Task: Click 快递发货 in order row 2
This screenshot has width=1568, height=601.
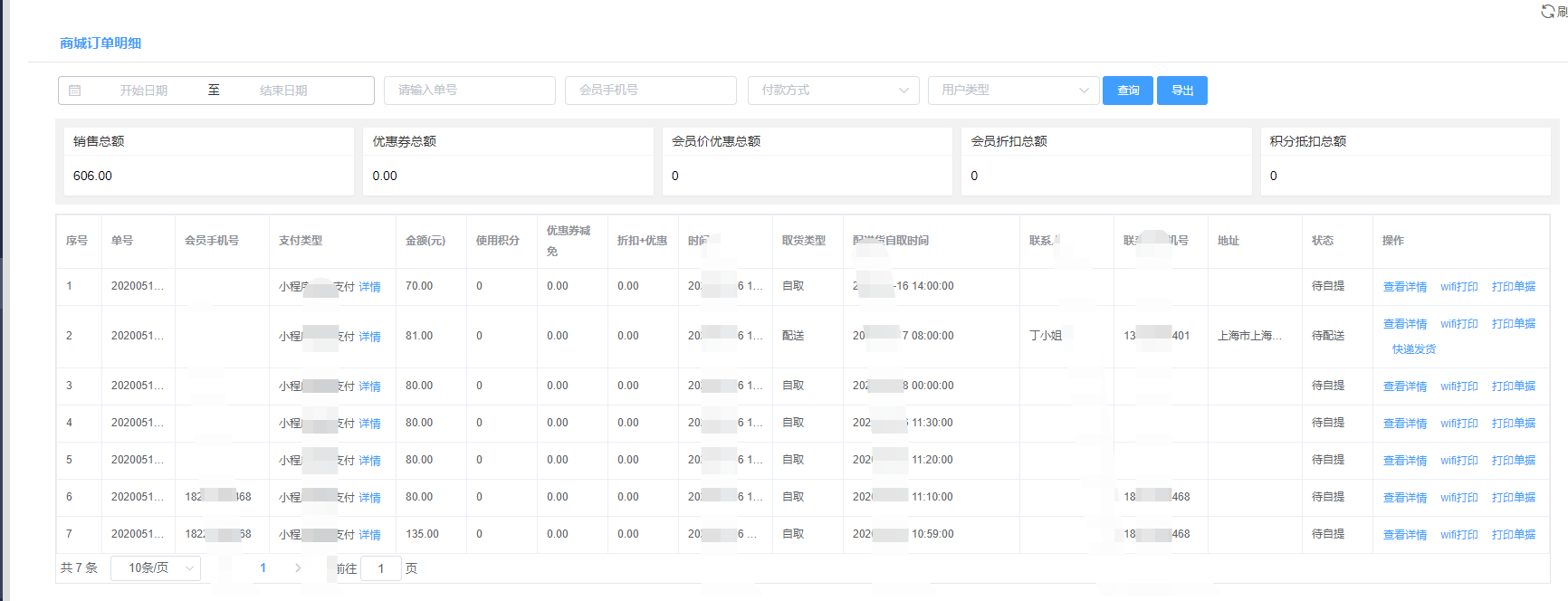Action: [x=1413, y=349]
